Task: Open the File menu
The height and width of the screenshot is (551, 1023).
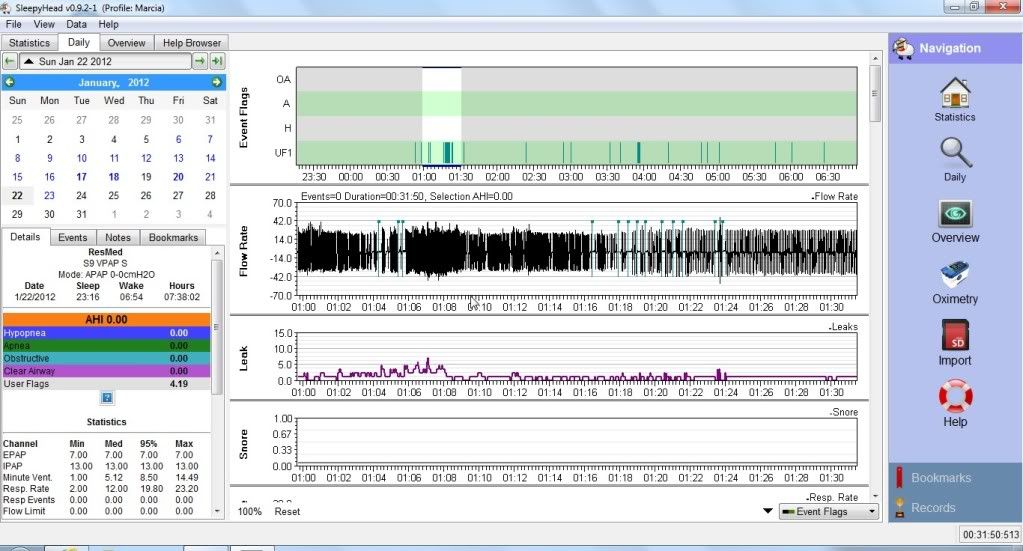Action: click(x=13, y=24)
